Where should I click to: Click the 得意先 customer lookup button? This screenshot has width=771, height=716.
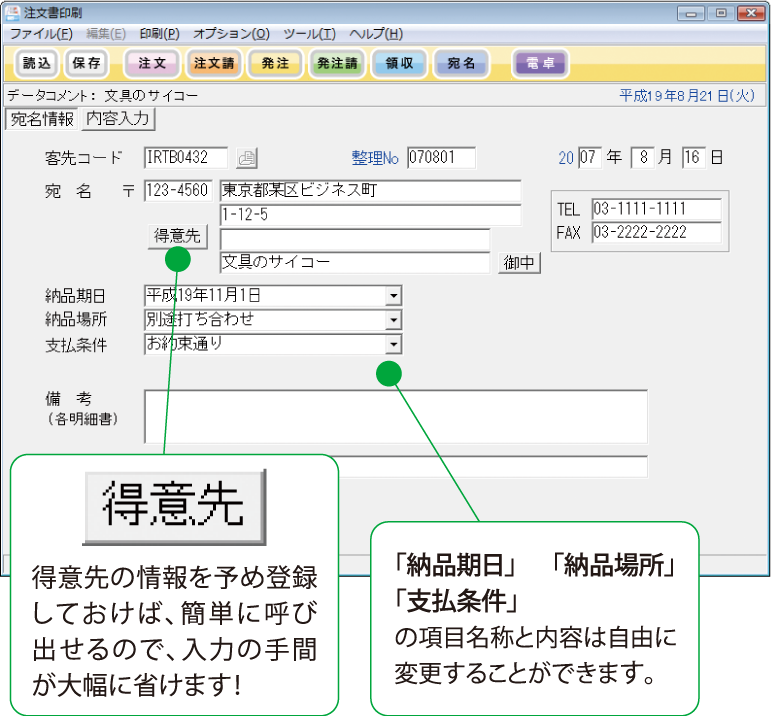point(177,236)
